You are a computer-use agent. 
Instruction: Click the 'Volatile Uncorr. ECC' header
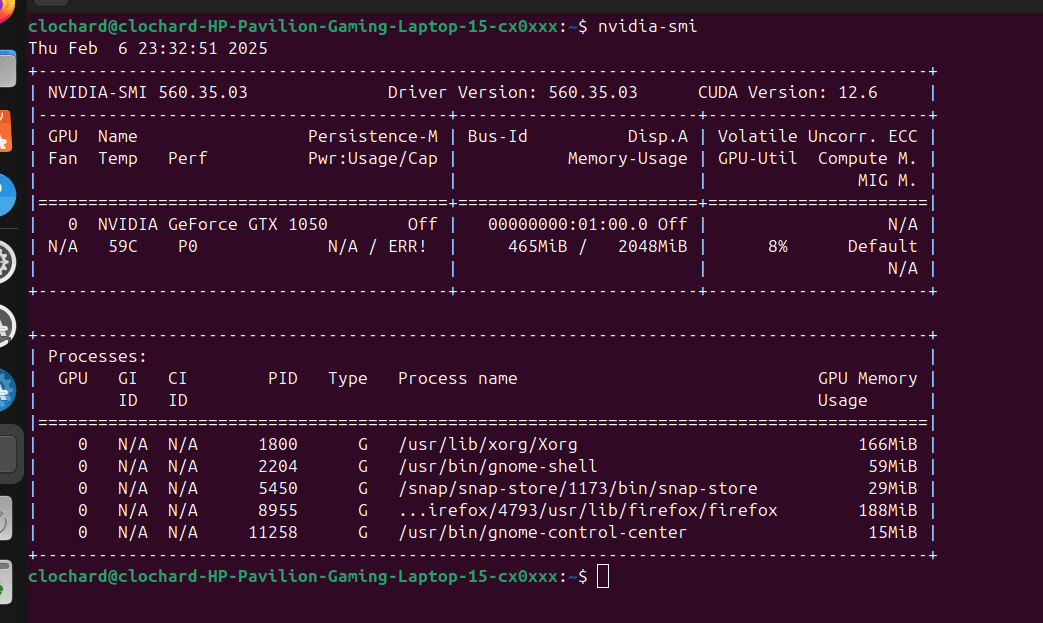[818, 136]
